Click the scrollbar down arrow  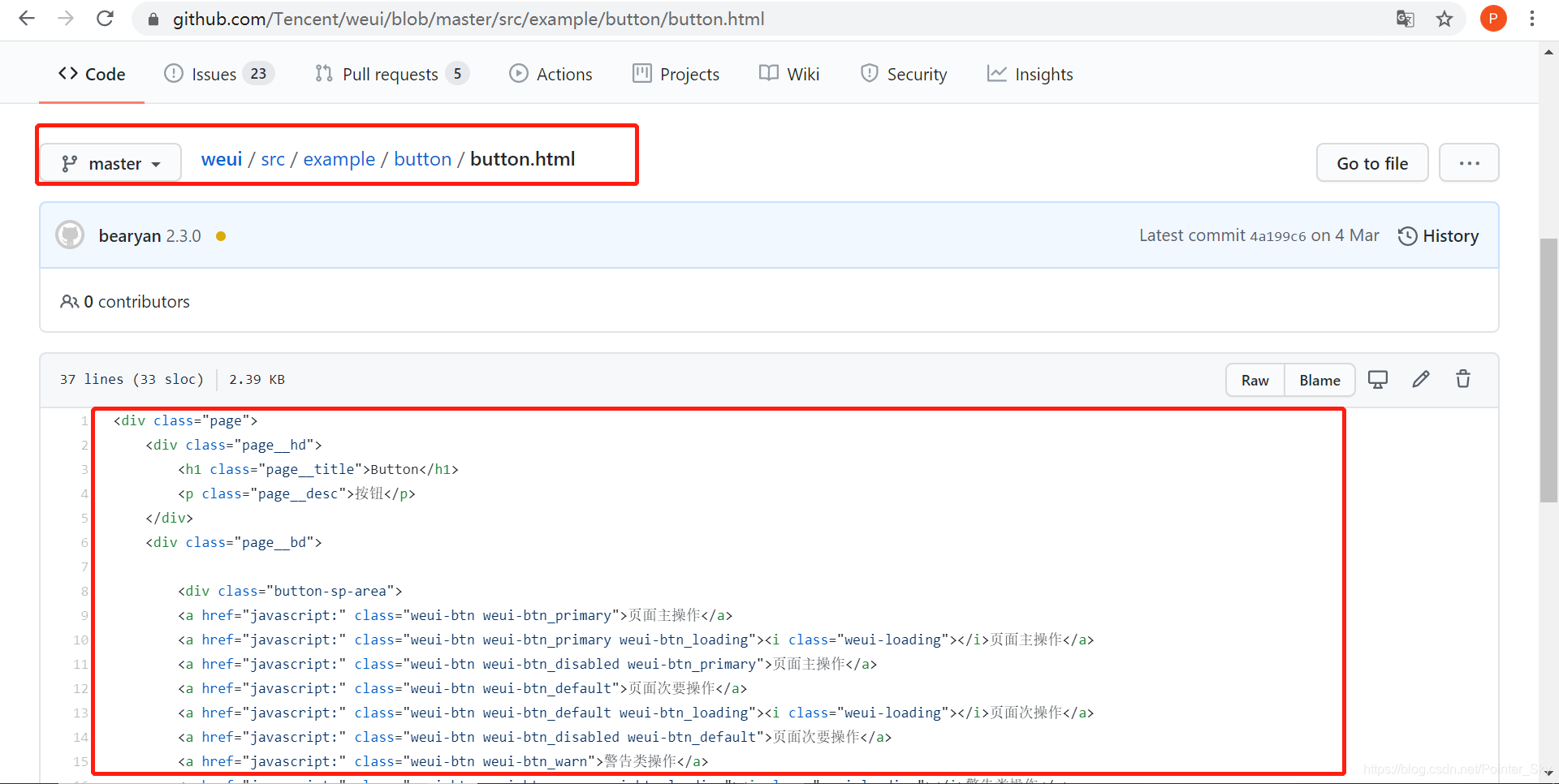tap(1548, 773)
